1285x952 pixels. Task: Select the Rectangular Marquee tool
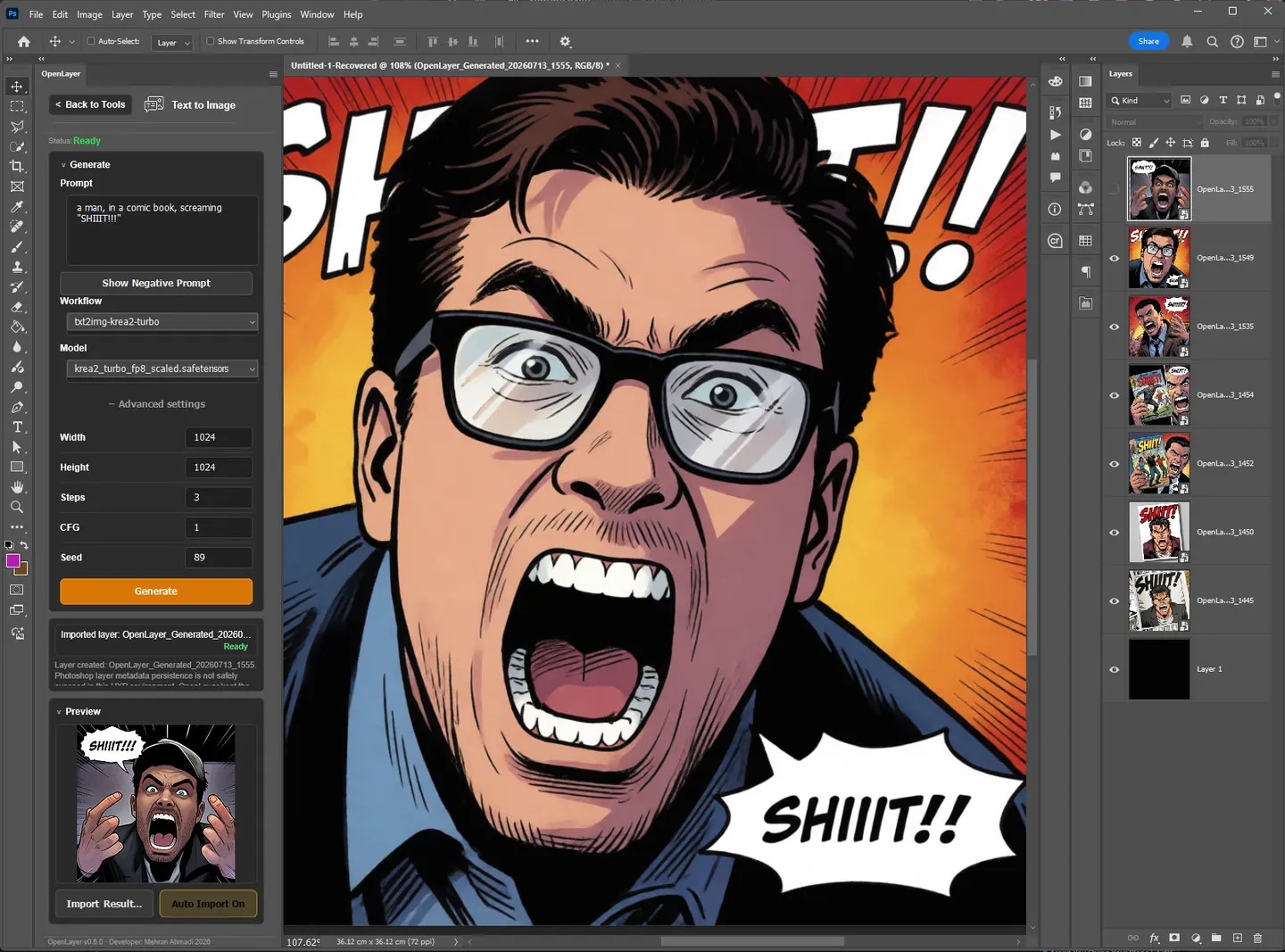[x=17, y=106]
